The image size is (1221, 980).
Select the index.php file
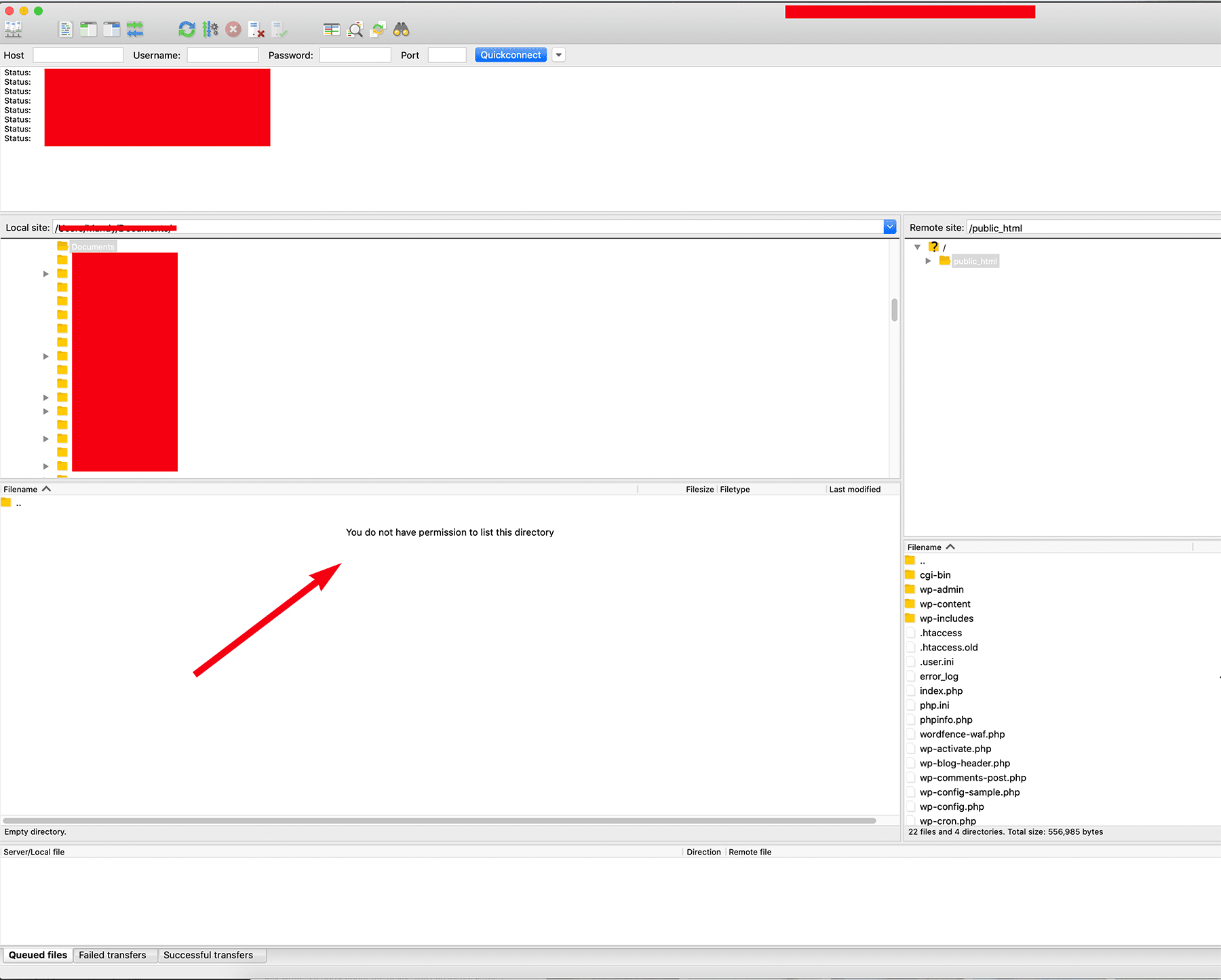(x=941, y=690)
